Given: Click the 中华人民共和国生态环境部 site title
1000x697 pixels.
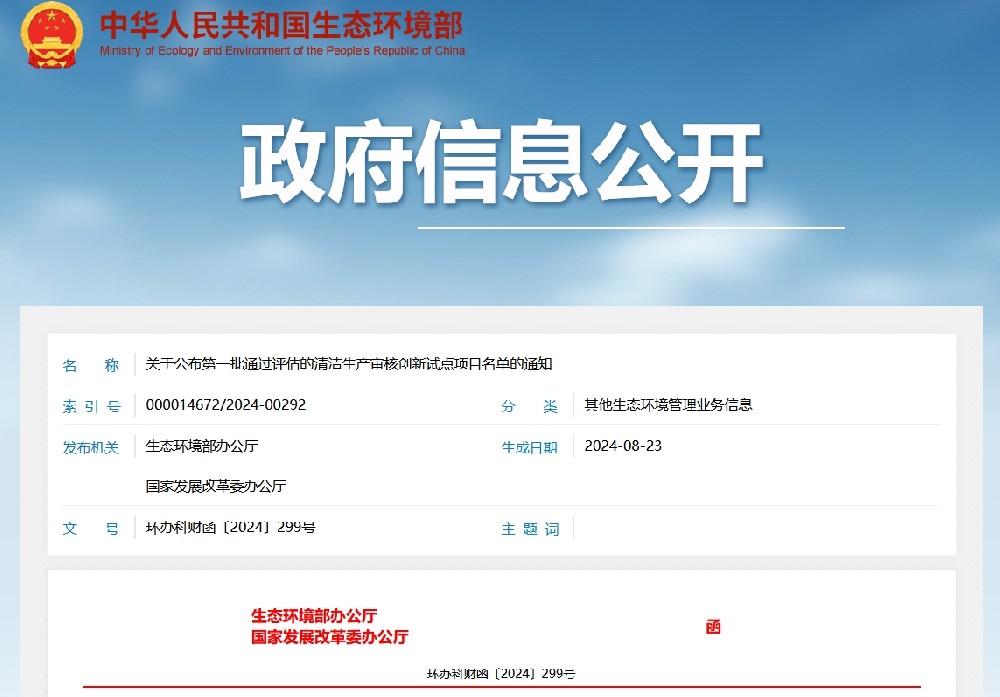Looking at the screenshot, I should click(x=280, y=24).
